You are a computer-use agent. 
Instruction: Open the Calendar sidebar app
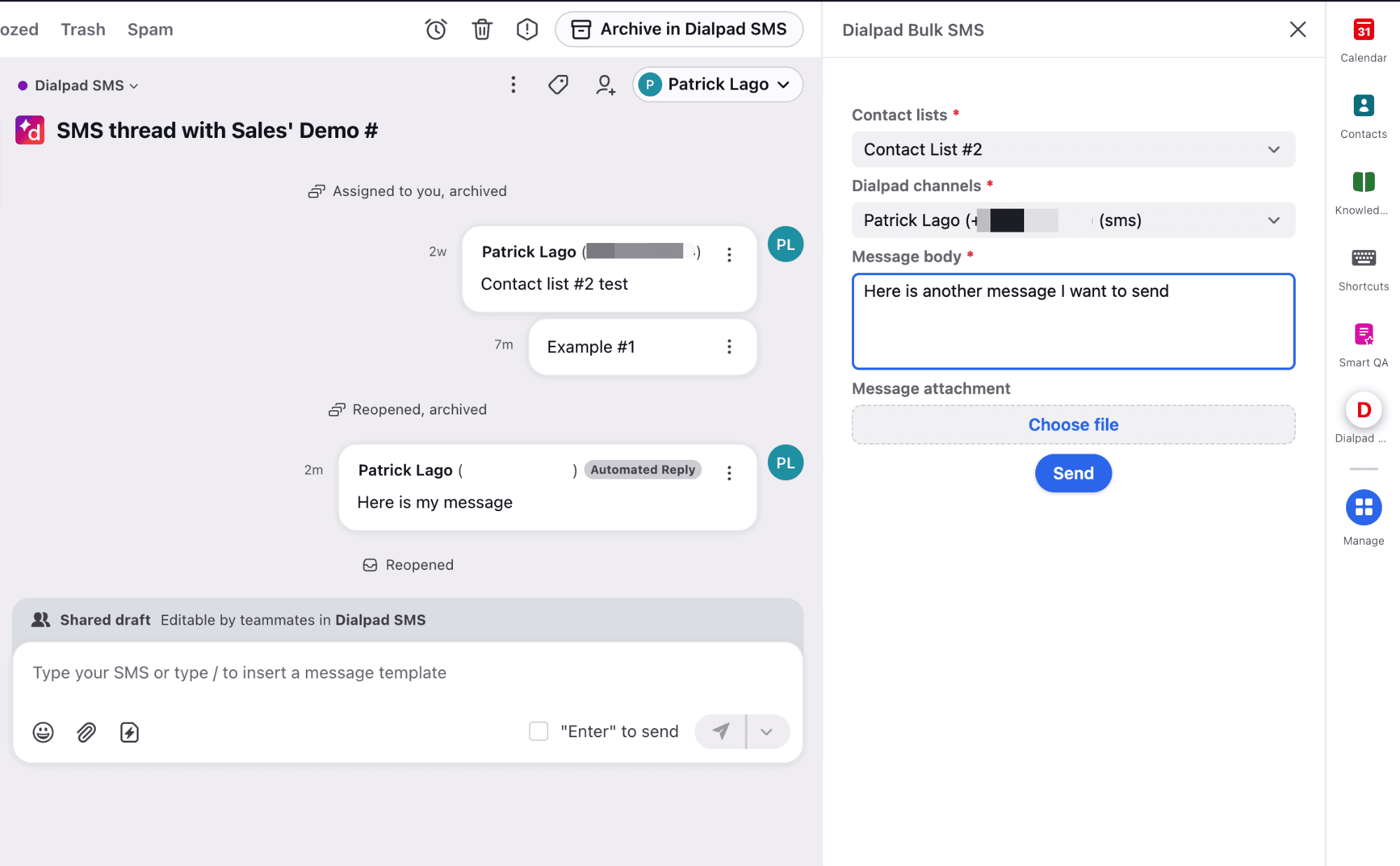tap(1364, 39)
